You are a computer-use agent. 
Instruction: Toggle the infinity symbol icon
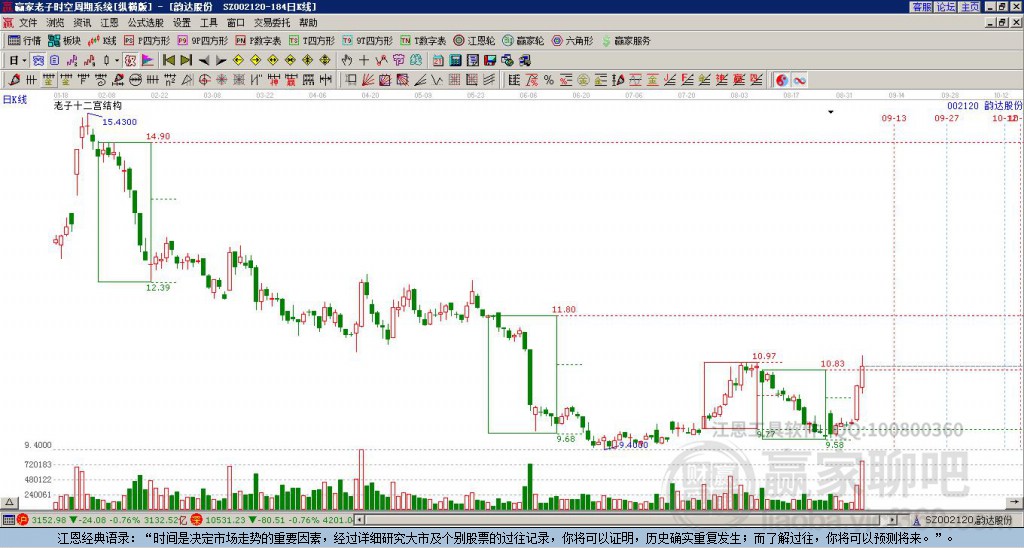799,80
